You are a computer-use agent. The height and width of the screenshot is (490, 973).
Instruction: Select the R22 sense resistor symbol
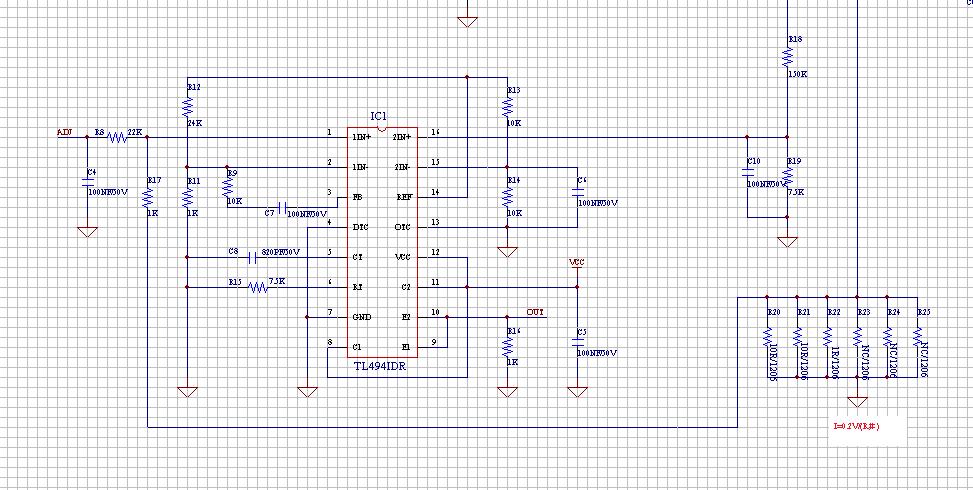pos(827,337)
